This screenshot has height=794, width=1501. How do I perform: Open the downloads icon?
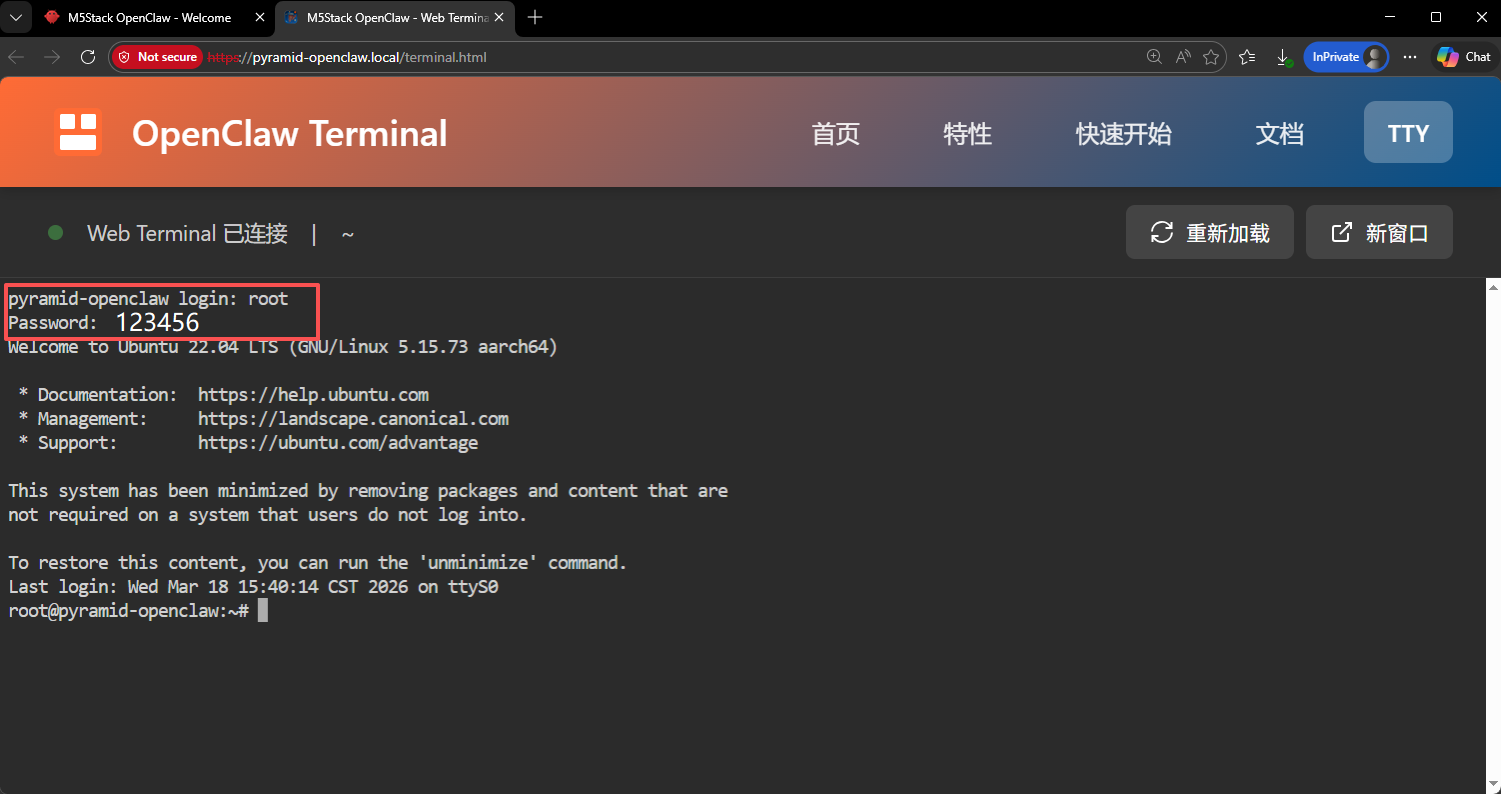(x=1283, y=57)
